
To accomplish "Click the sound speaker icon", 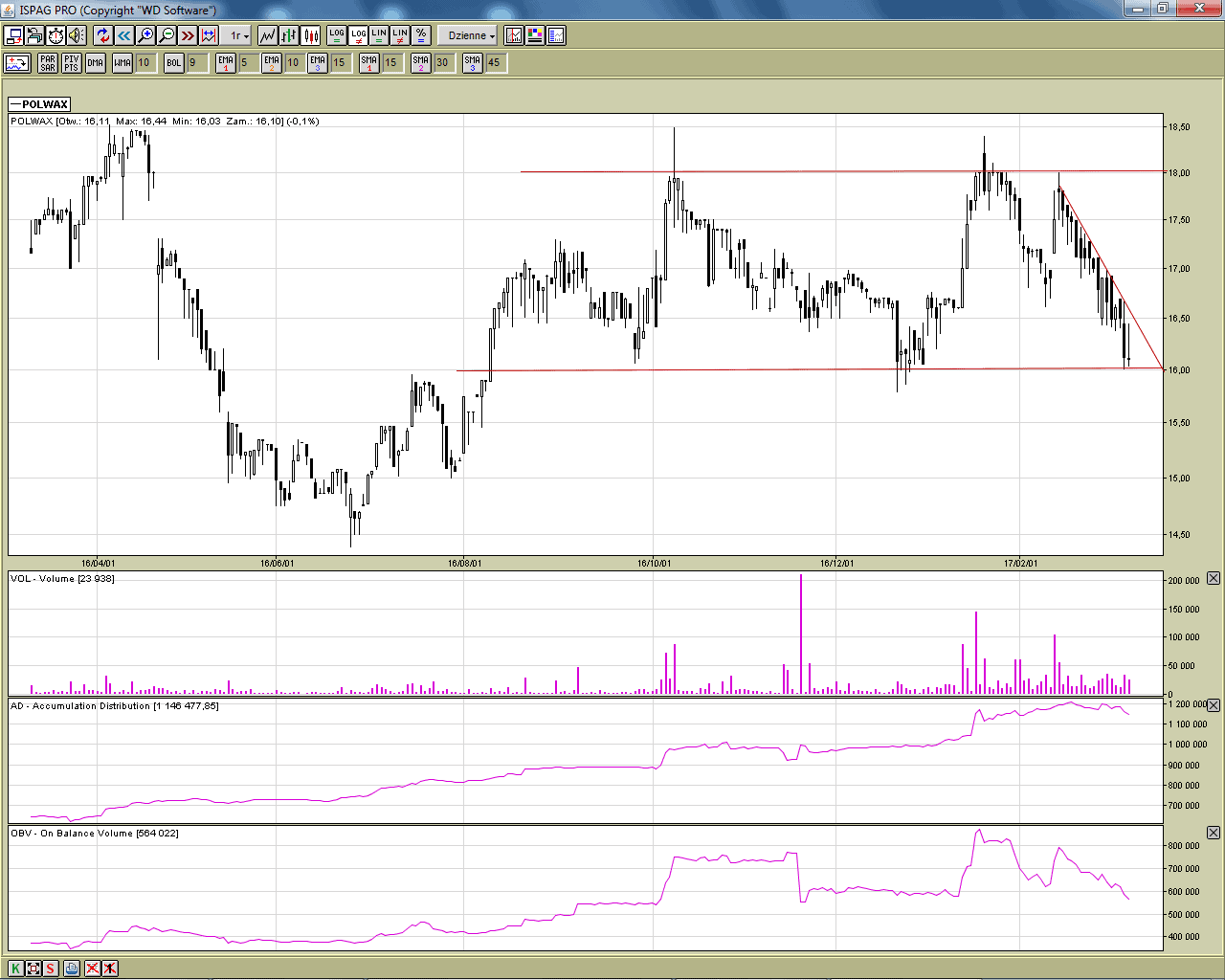I will [x=77, y=35].
